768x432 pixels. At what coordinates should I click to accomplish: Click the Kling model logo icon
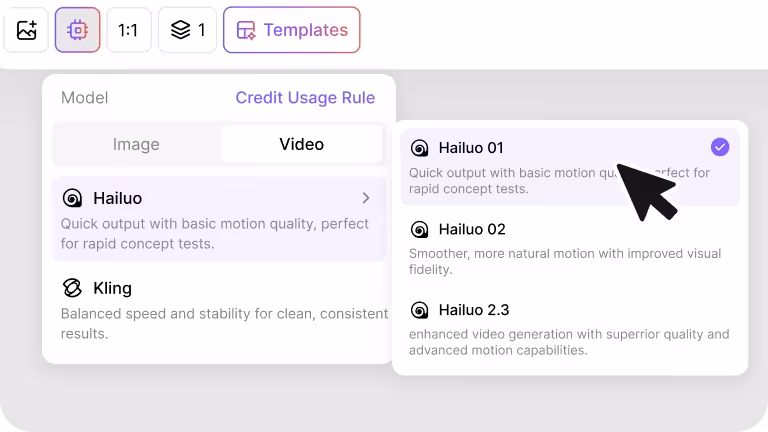[72, 288]
